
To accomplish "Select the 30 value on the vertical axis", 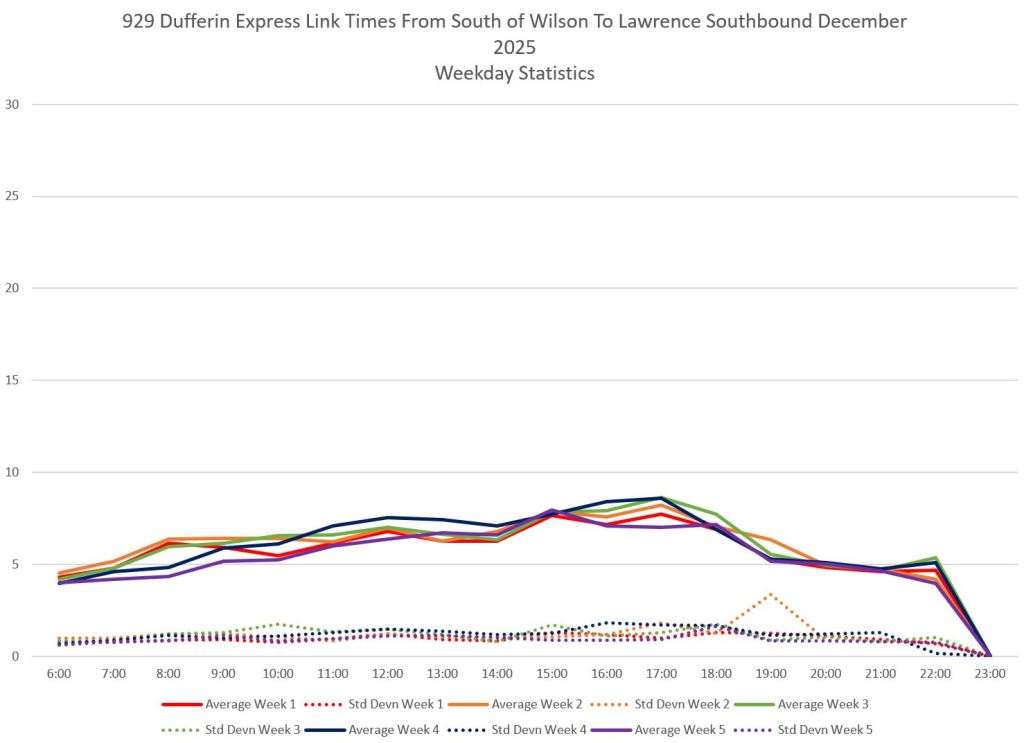I will click(x=12, y=104).
